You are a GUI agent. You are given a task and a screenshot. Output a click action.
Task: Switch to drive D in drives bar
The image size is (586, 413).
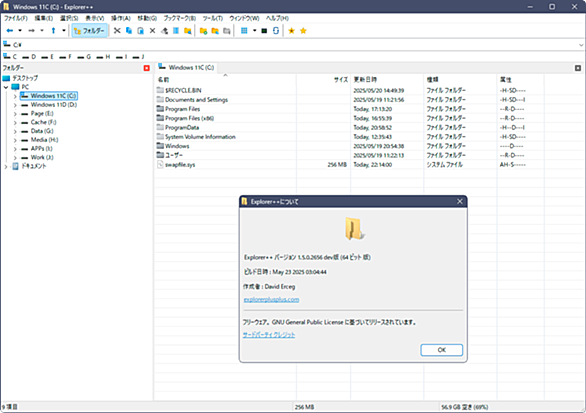coord(29,57)
